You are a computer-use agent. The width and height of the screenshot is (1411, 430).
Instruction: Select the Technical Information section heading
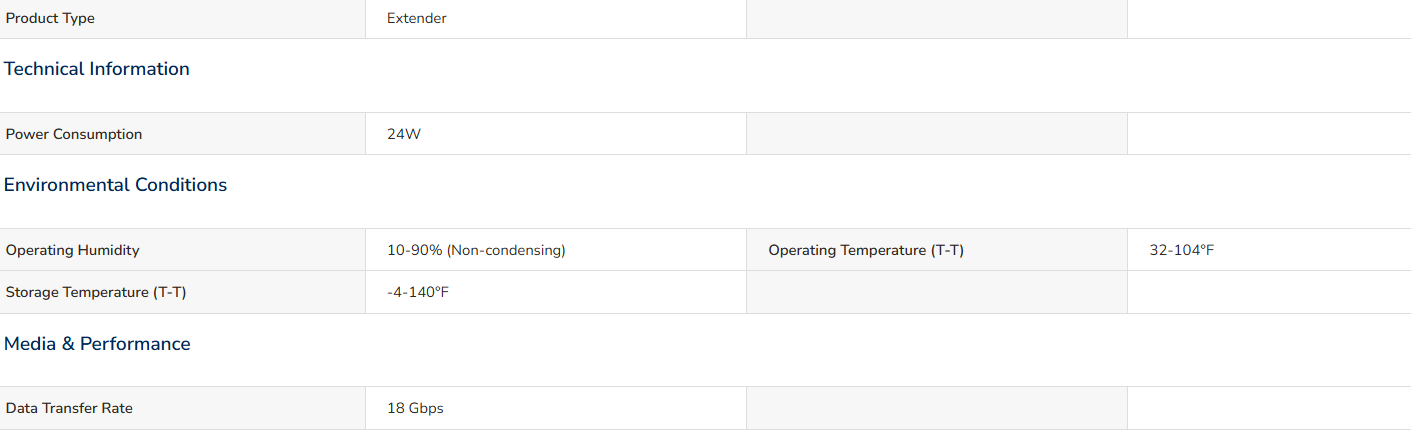coord(97,69)
